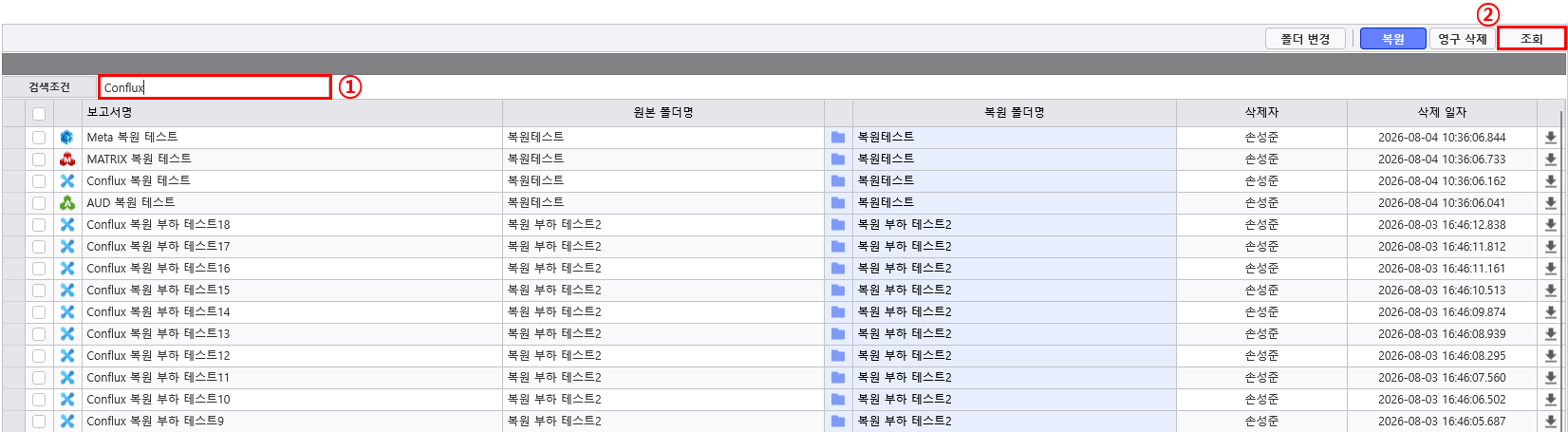Download the Meta 복원 테스트 report
Screen dimensions: 1568x432
pyautogui.click(x=1551, y=138)
